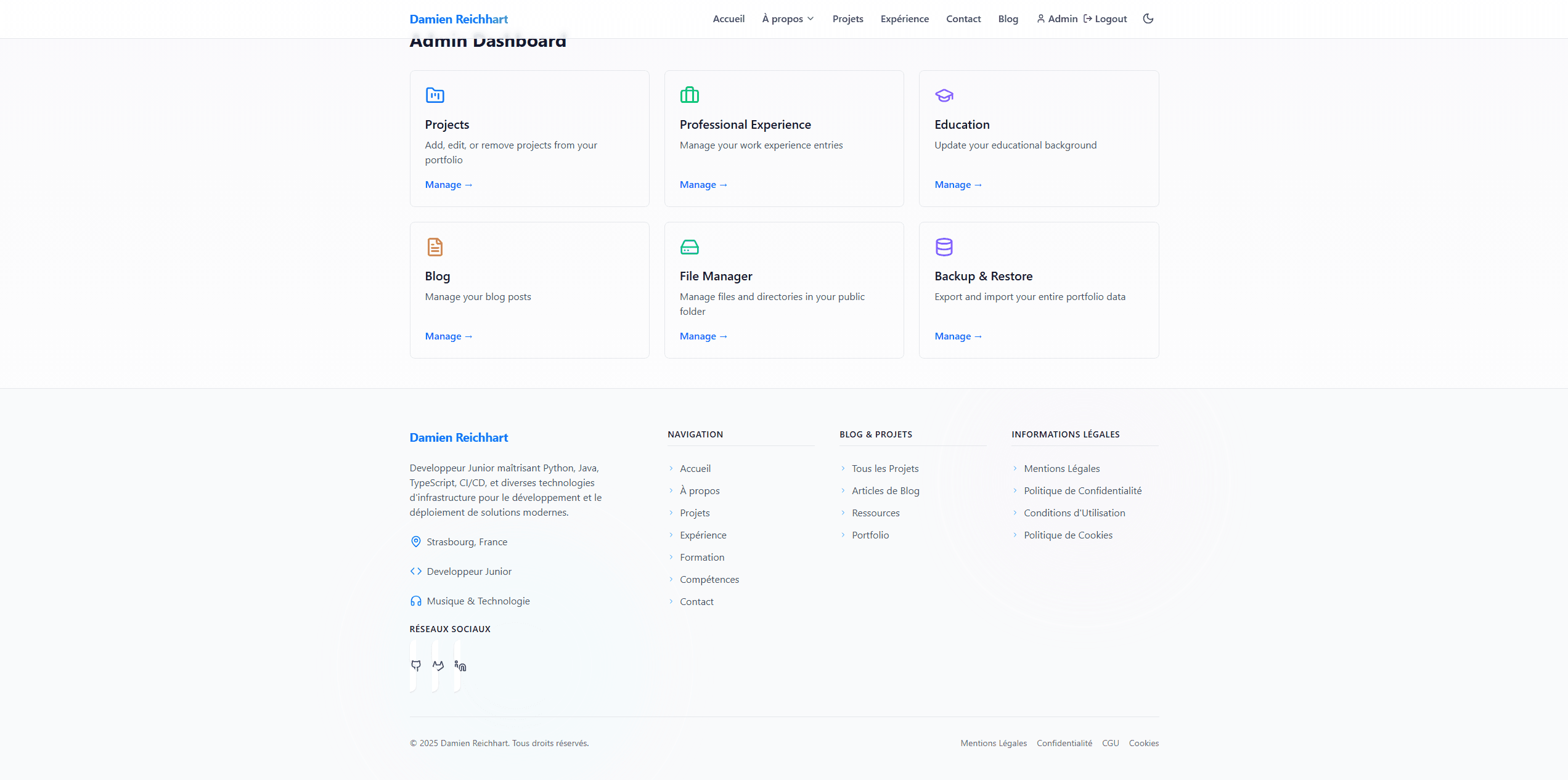
Task: Open Ressources footer link
Action: coord(876,513)
